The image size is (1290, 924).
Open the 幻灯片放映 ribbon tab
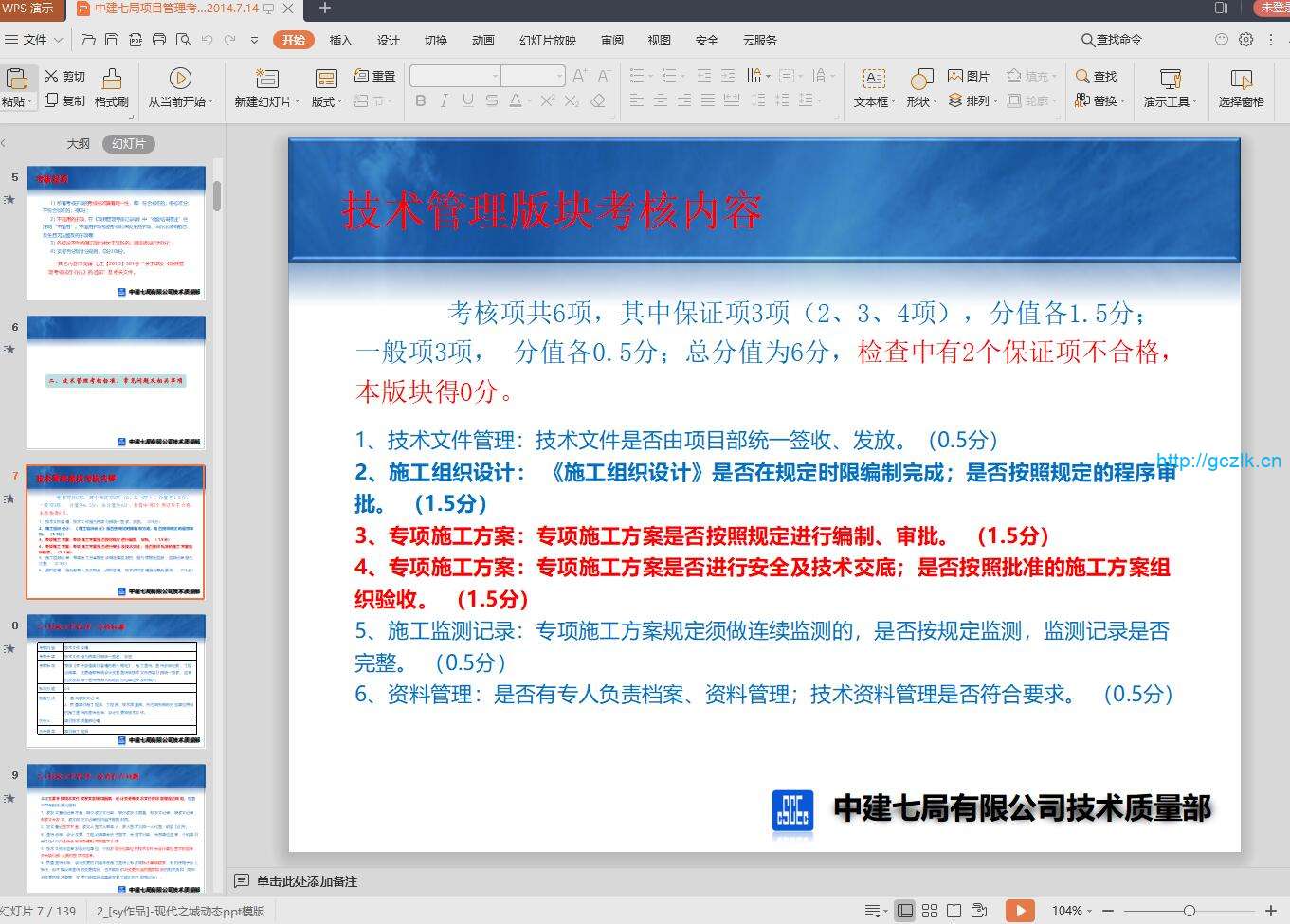point(547,41)
